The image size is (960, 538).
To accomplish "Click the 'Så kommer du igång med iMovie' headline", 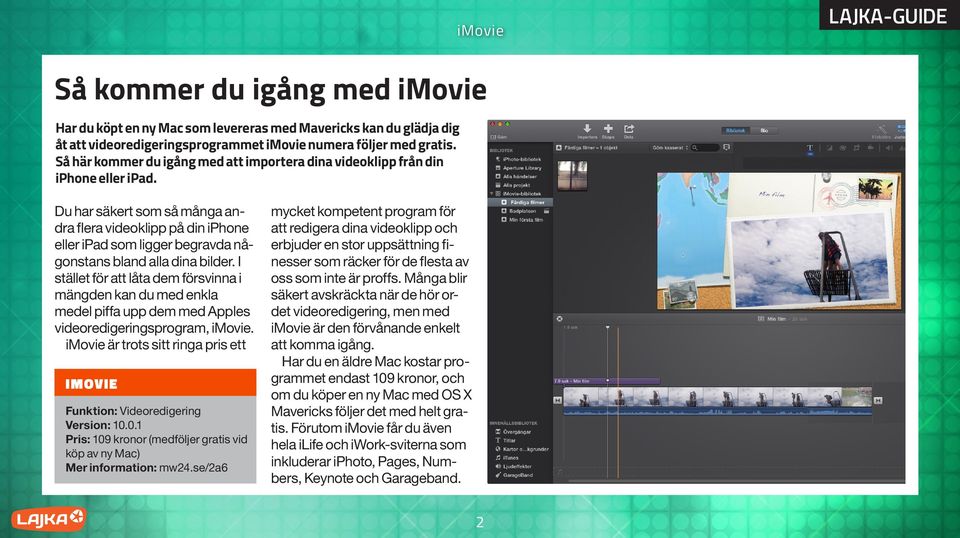I will (x=271, y=89).
